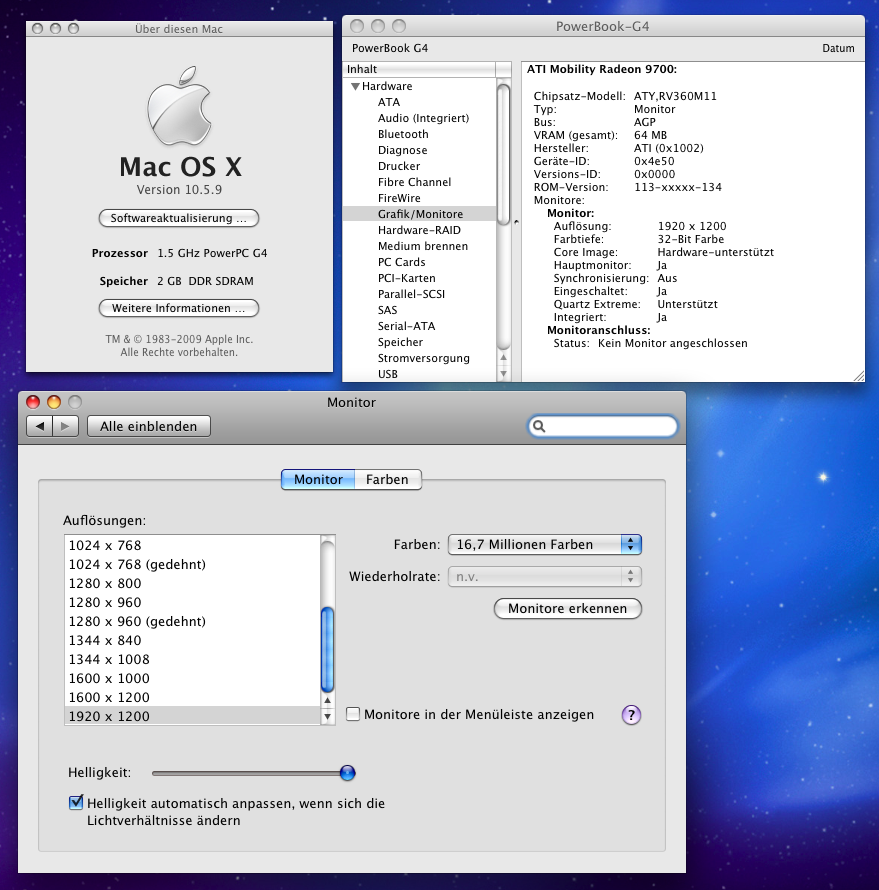This screenshot has width=879, height=890.
Task: Click the Helligkeit slider knob
Action: click(x=347, y=773)
